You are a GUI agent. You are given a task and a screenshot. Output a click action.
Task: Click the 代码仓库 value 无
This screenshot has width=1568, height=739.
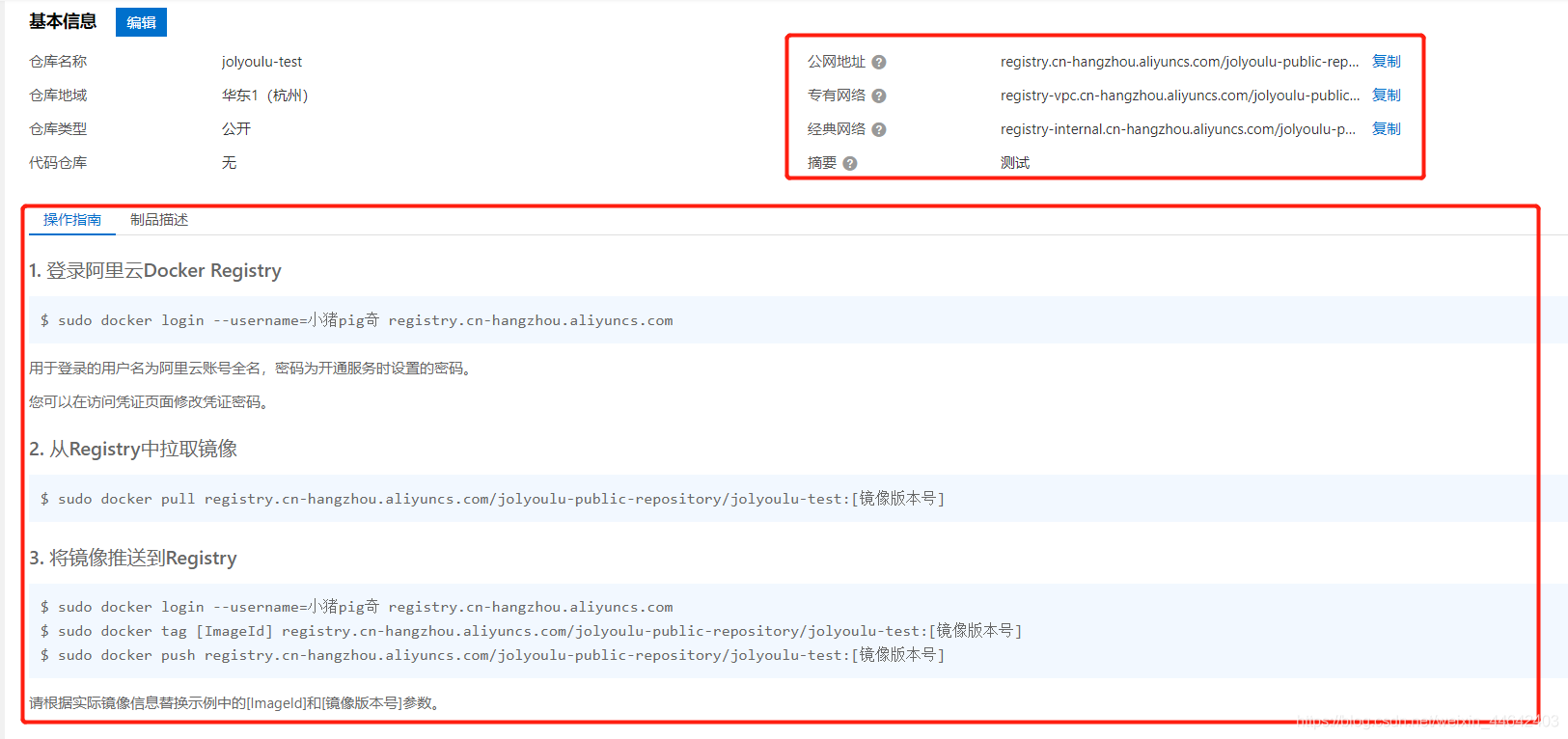[x=229, y=163]
